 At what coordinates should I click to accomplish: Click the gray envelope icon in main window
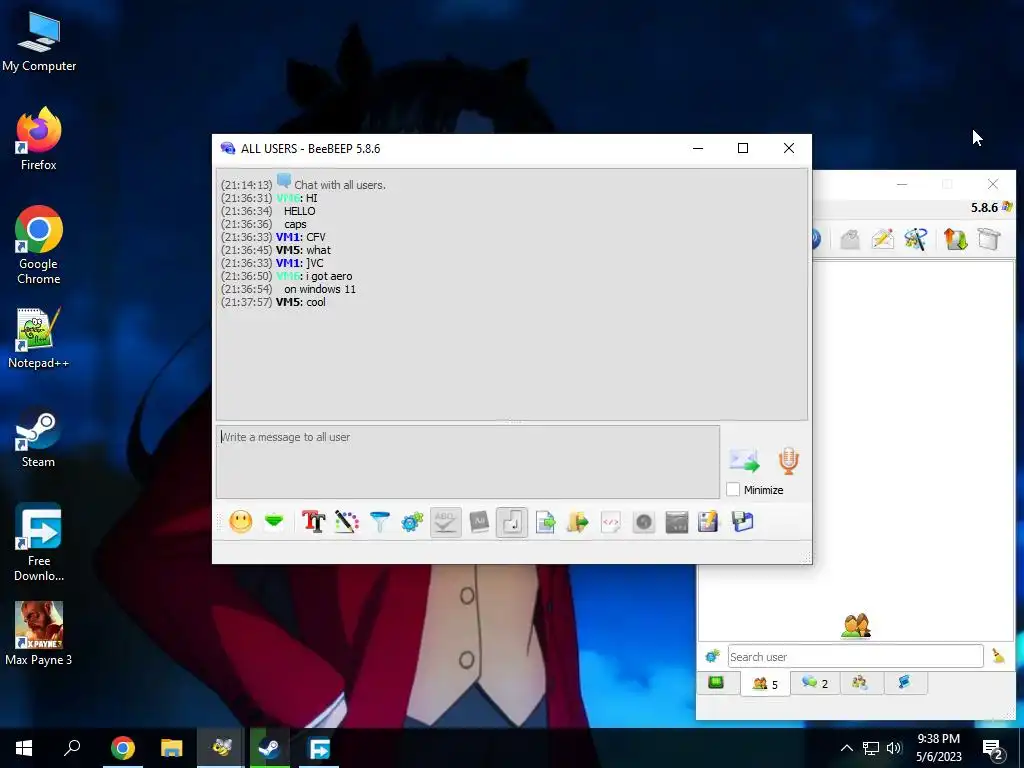pyautogui.click(x=850, y=239)
